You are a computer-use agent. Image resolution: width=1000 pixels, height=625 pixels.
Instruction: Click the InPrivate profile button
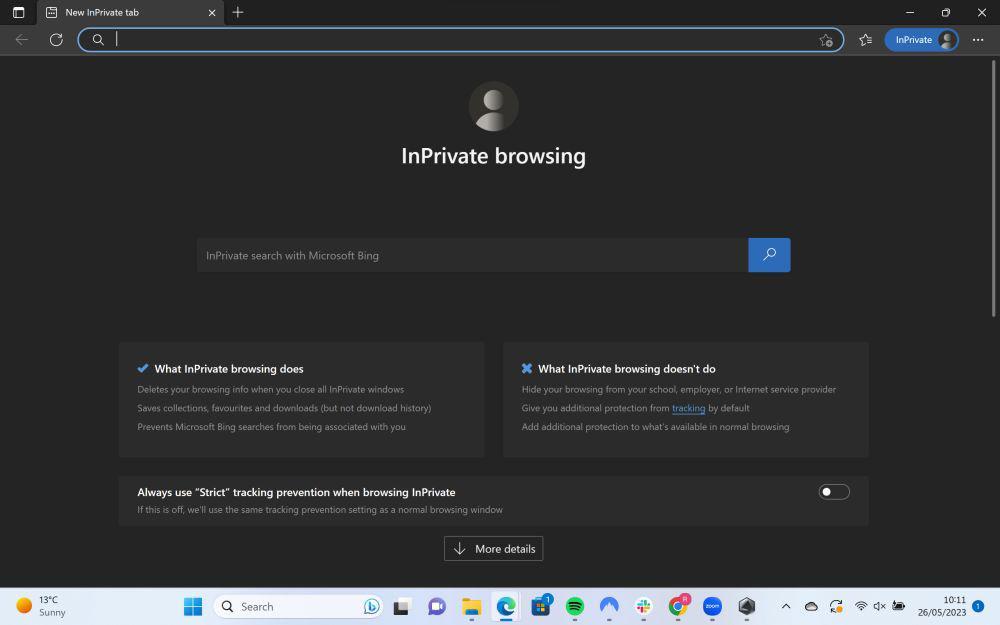click(922, 40)
